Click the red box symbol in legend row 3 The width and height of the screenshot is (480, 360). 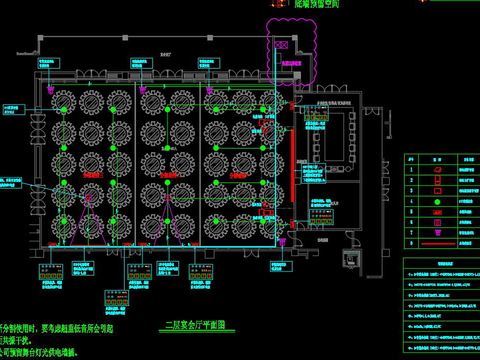pos(437,191)
